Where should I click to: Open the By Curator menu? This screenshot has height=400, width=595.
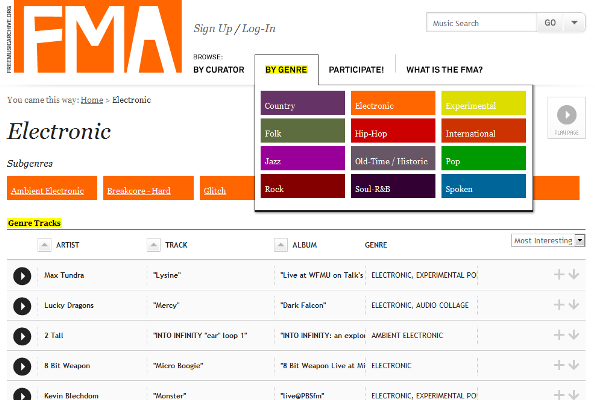point(219,70)
